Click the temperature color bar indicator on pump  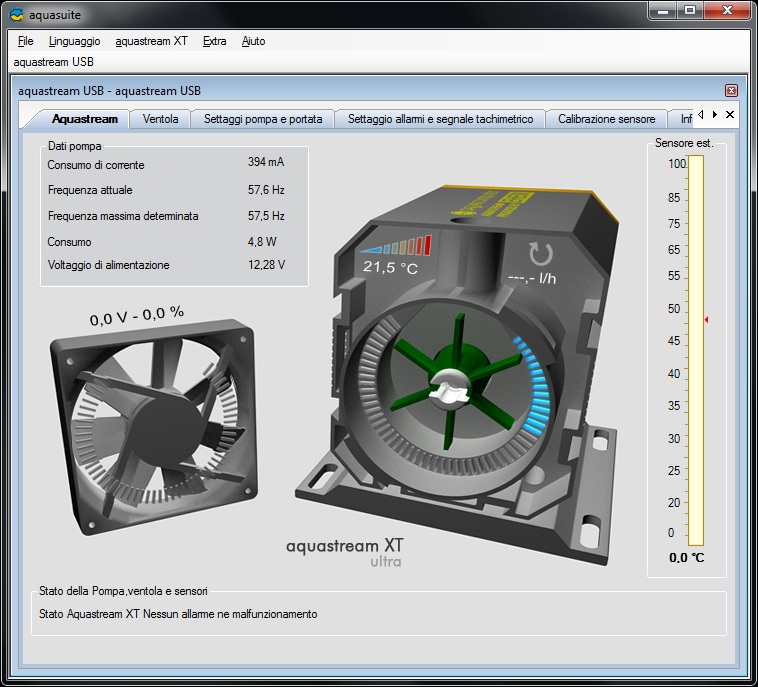[x=397, y=246]
